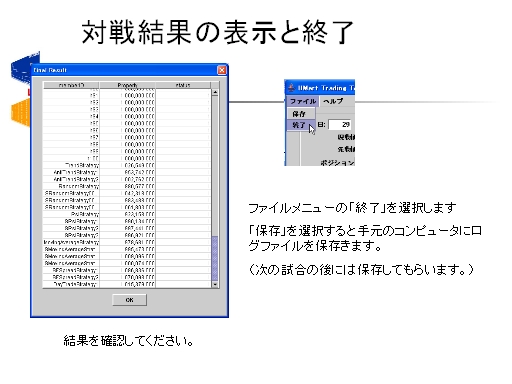Viewport: 512px width, 384px height.
Task: Click the scroll down arrow of results table
Action: [215, 284]
